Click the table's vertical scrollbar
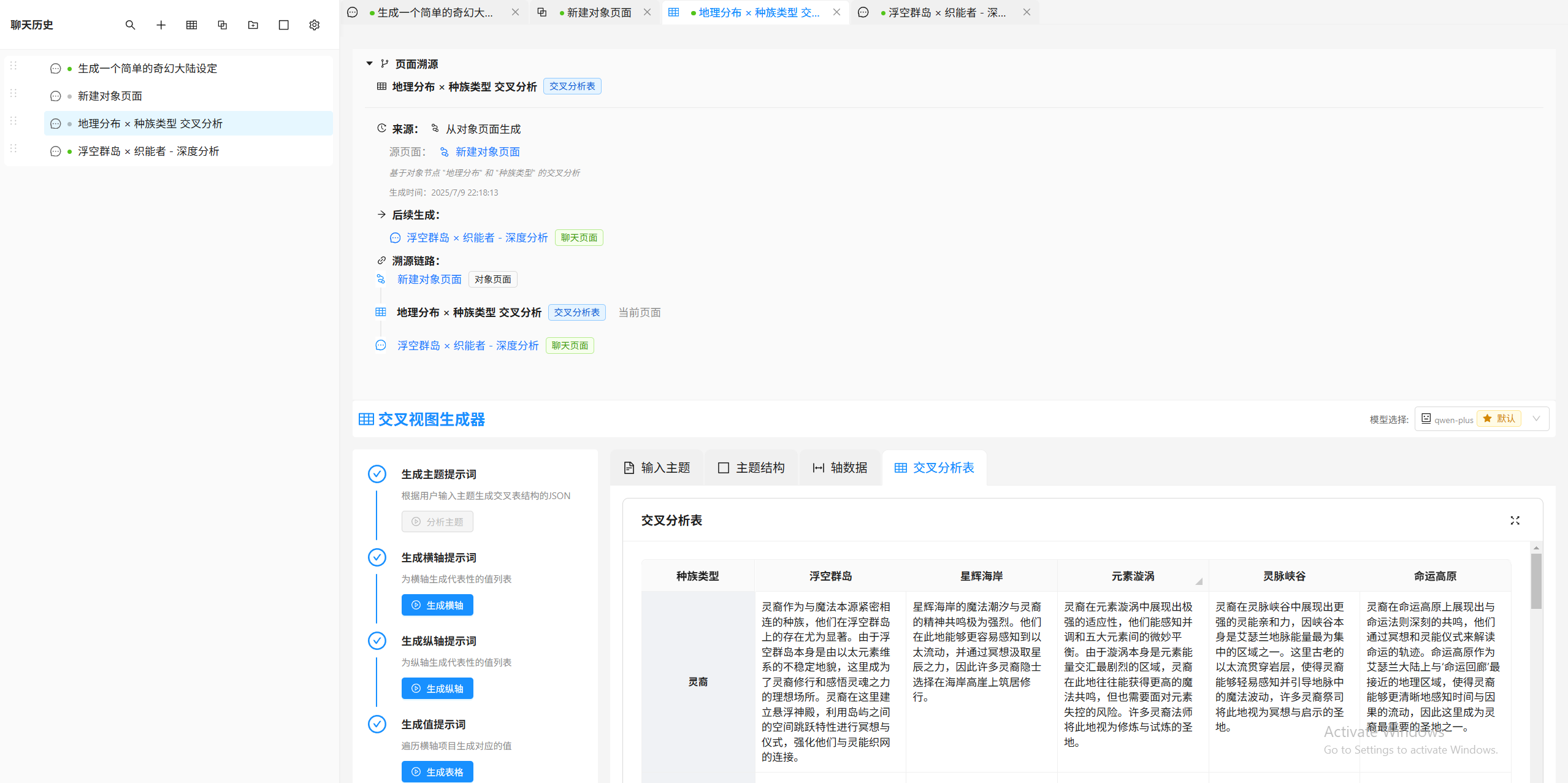 (1535, 581)
